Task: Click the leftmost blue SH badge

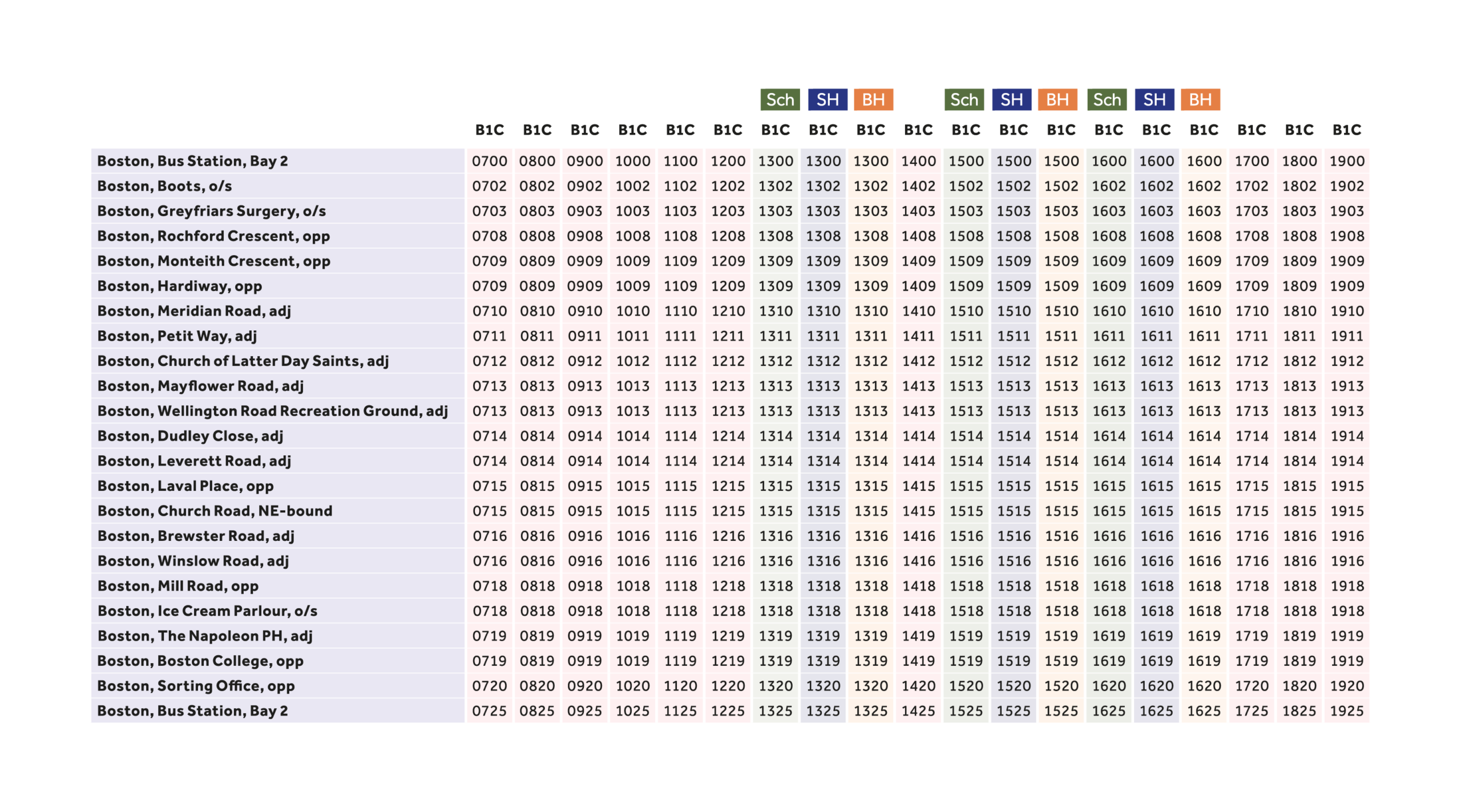Action: 827,100
